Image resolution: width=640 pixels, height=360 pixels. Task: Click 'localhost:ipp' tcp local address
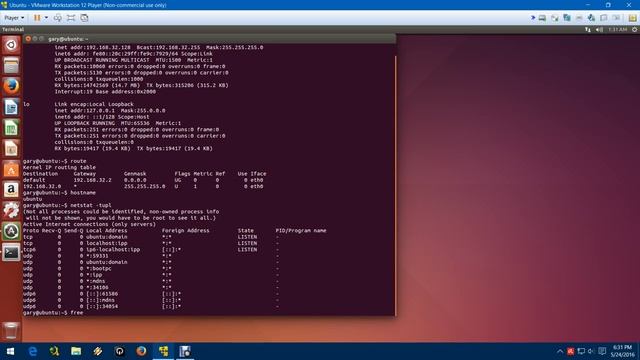click(107, 243)
